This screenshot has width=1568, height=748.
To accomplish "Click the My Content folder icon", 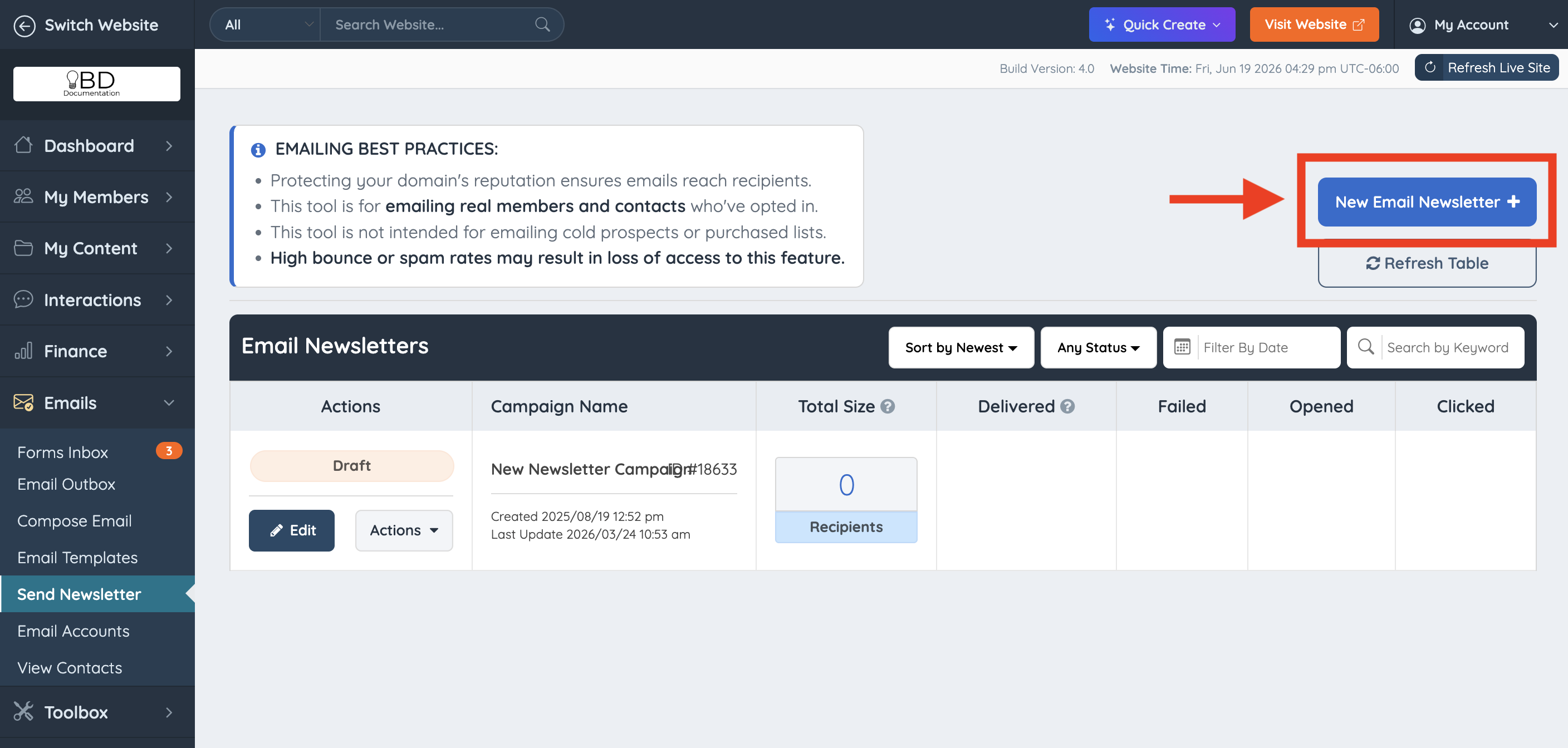I will pyautogui.click(x=23, y=248).
